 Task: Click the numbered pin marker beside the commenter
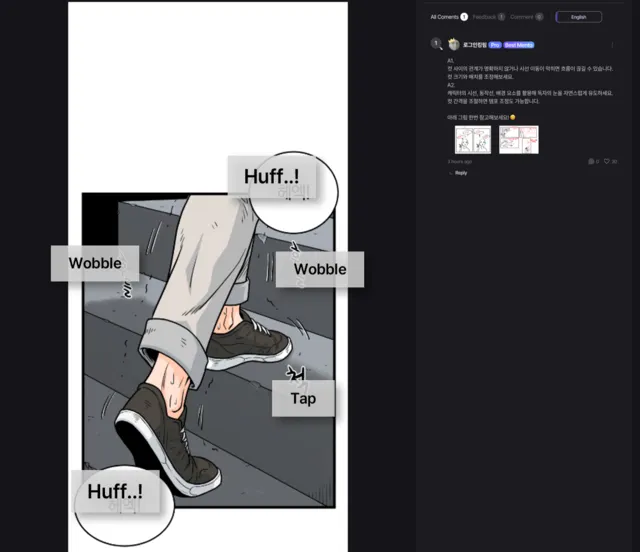click(436, 43)
